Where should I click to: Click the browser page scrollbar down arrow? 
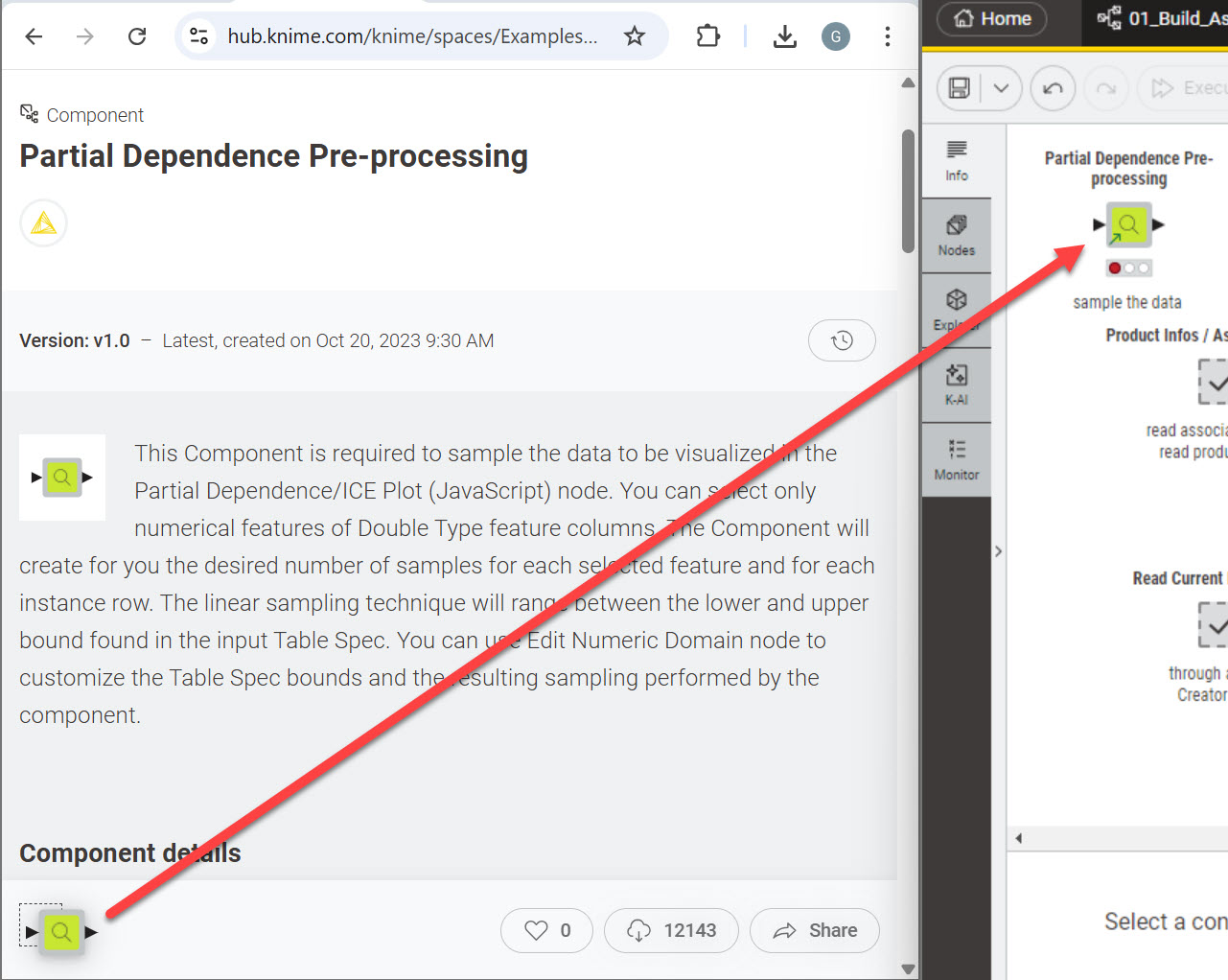coord(908,968)
